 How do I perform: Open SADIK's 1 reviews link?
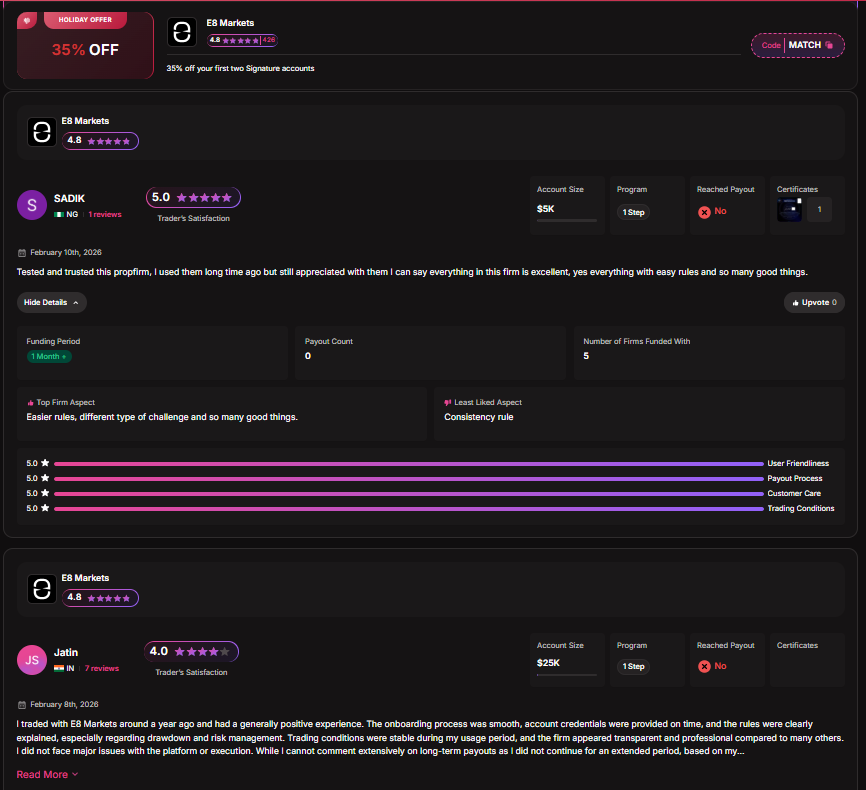click(104, 214)
